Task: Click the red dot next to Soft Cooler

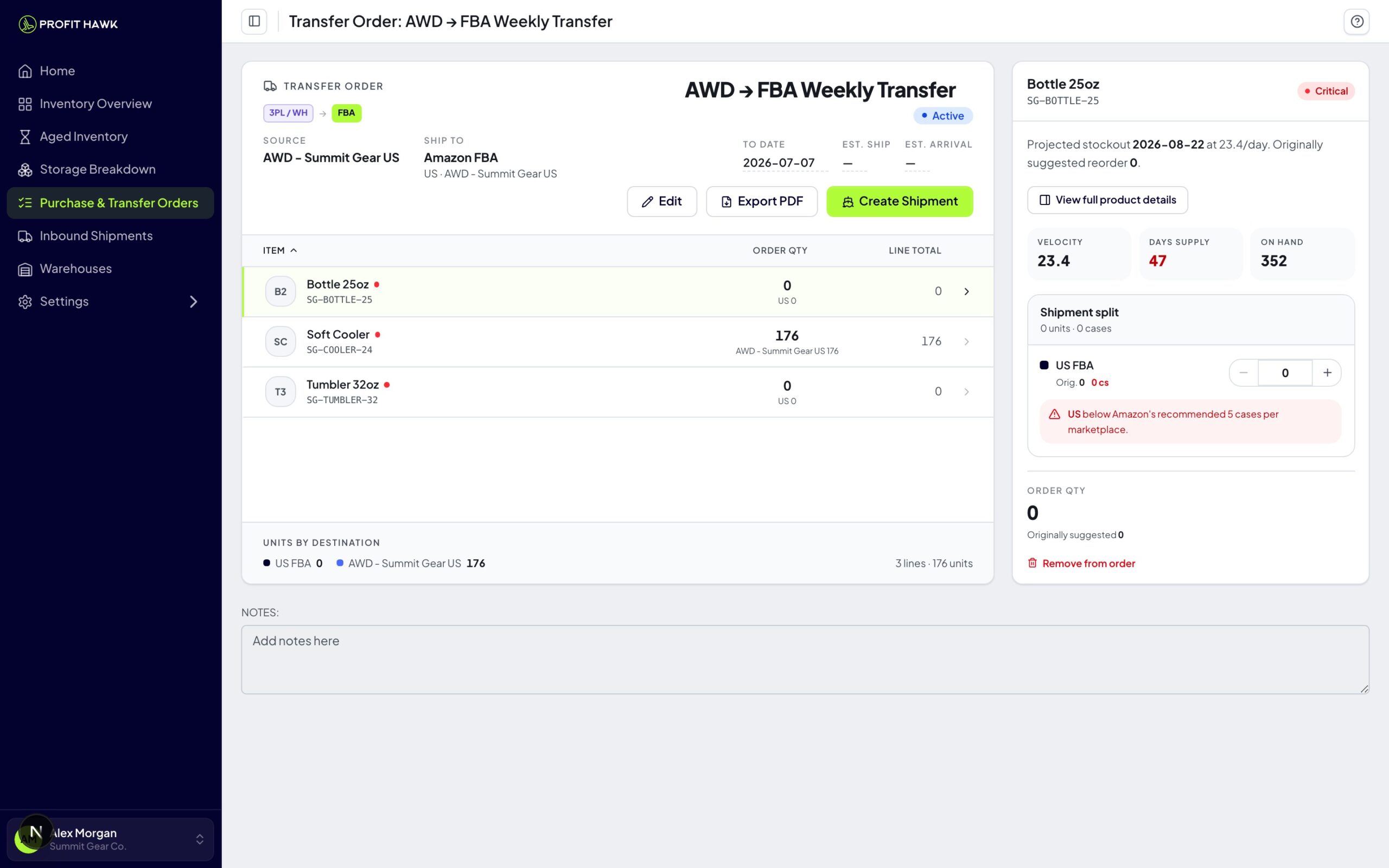Action: 378,334
